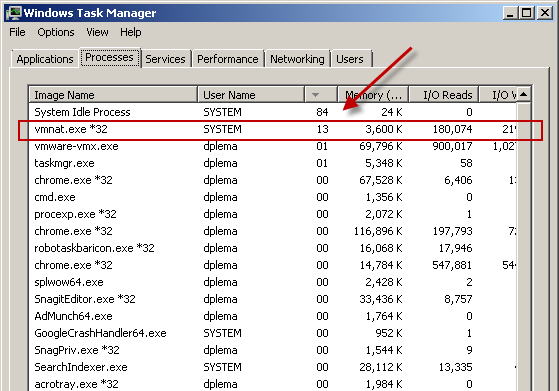Click the 547,881 I/O reads value
559x391 pixels.
pos(452,265)
